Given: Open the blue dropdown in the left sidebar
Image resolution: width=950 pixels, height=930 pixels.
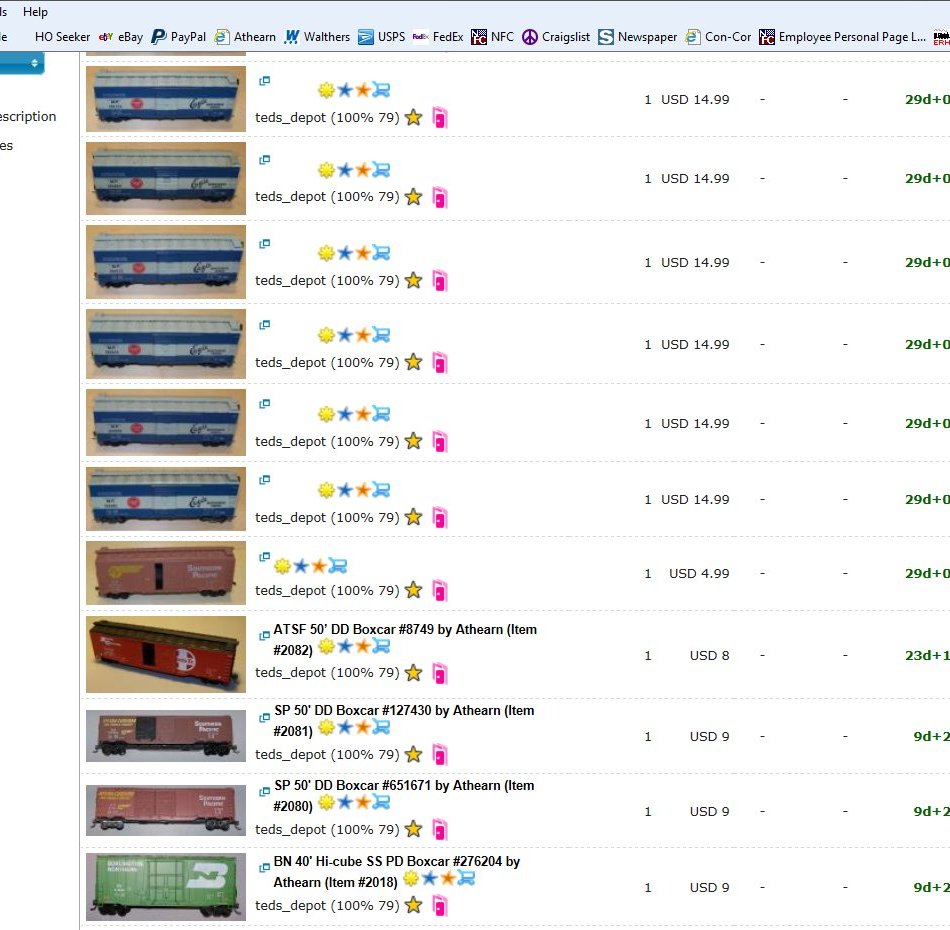Looking at the screenshot, I should pos(22,63).
